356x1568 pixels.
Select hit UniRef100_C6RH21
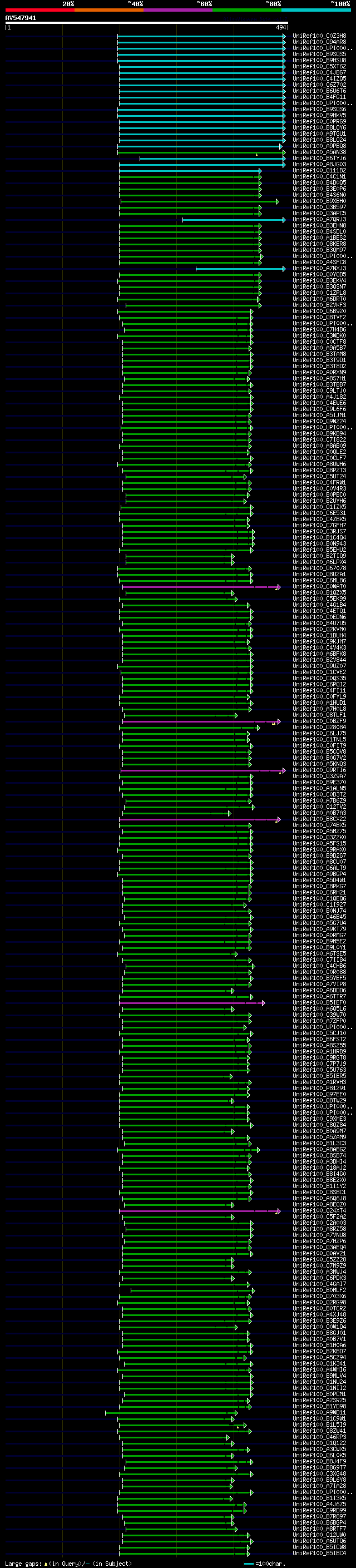point(319,892)
